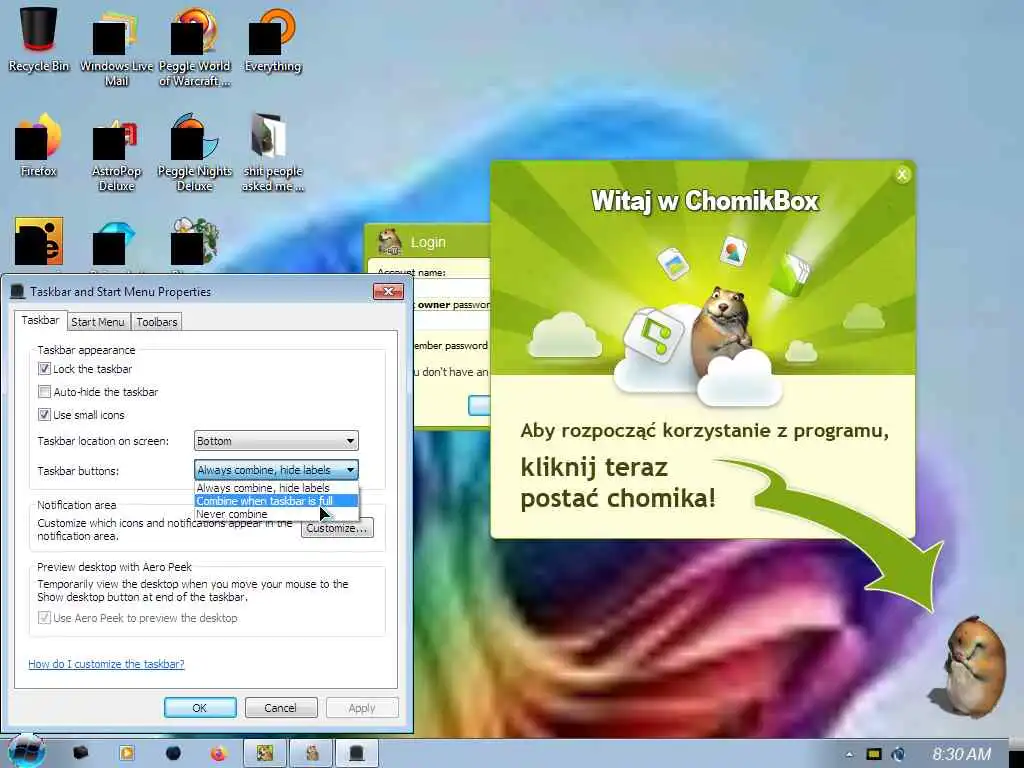
Task: Switch to the Taskbar tab
Action: (40, 321)
